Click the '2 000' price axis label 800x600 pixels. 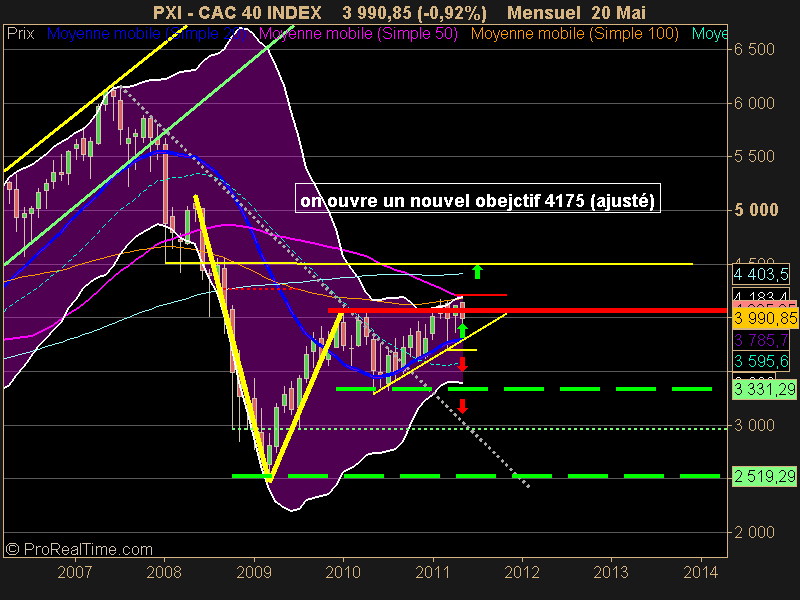click(x=754, y=533)
